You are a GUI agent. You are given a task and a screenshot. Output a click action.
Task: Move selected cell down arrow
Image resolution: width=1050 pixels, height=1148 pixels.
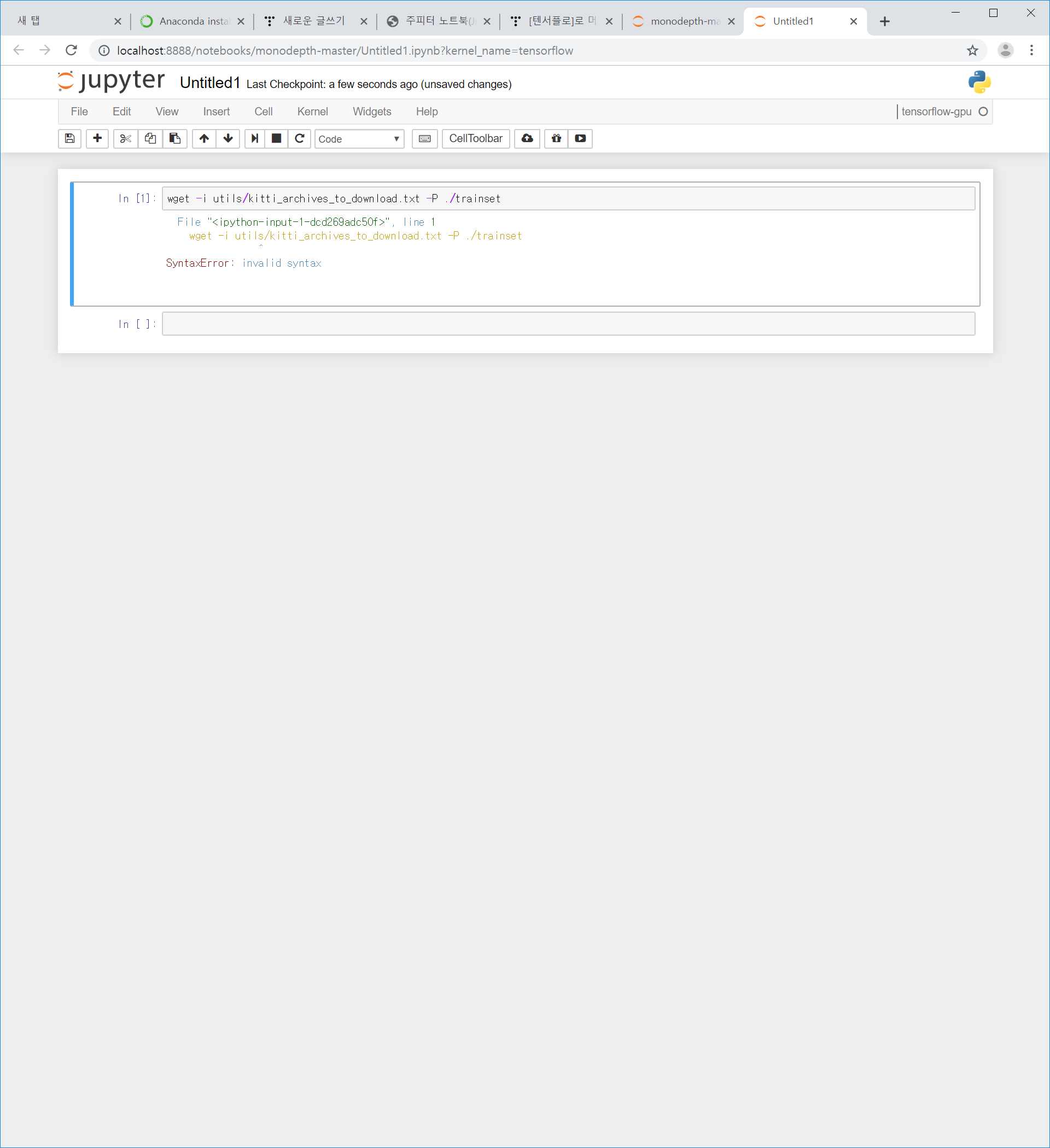[228, 138]
